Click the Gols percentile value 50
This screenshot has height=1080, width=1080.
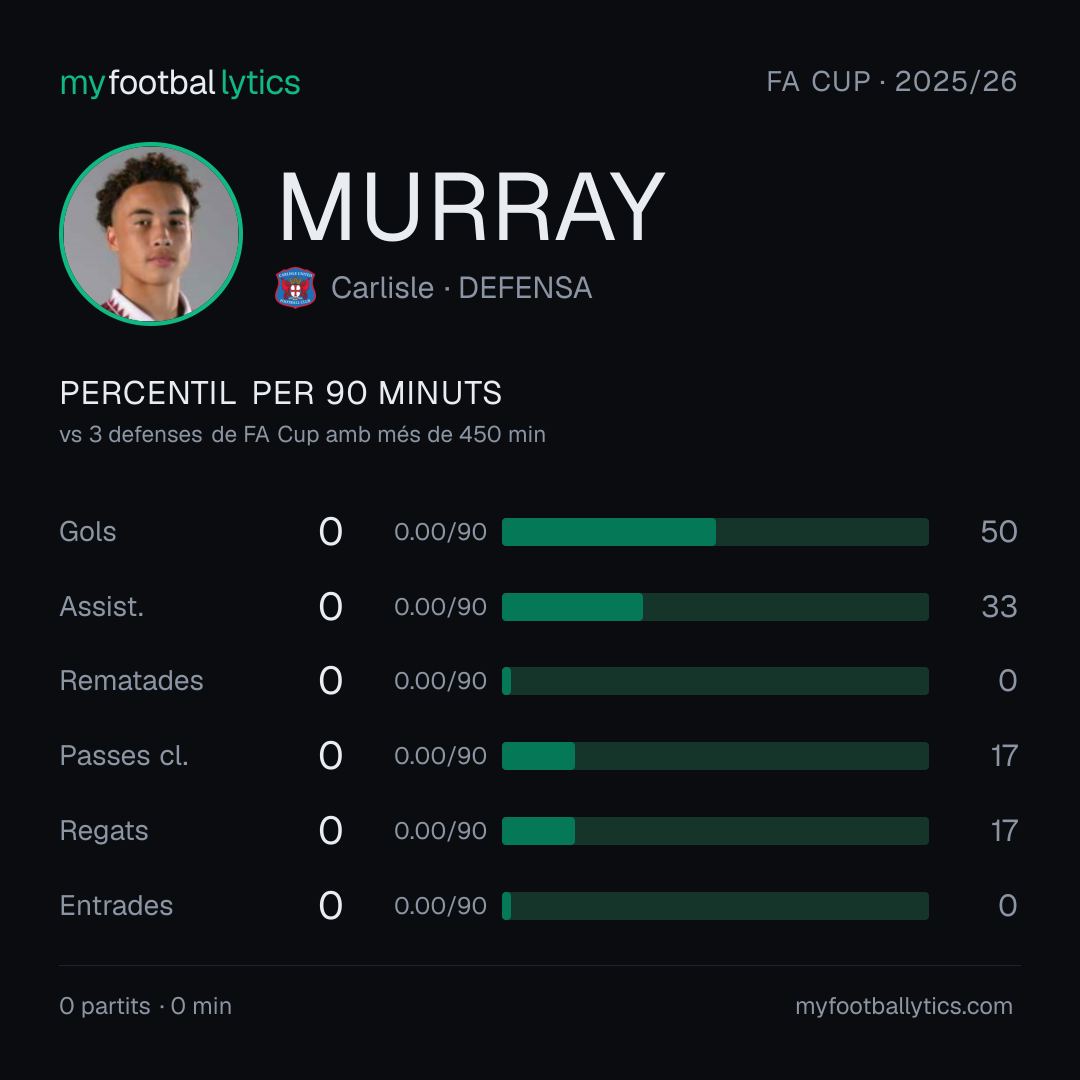coord(999,532)
